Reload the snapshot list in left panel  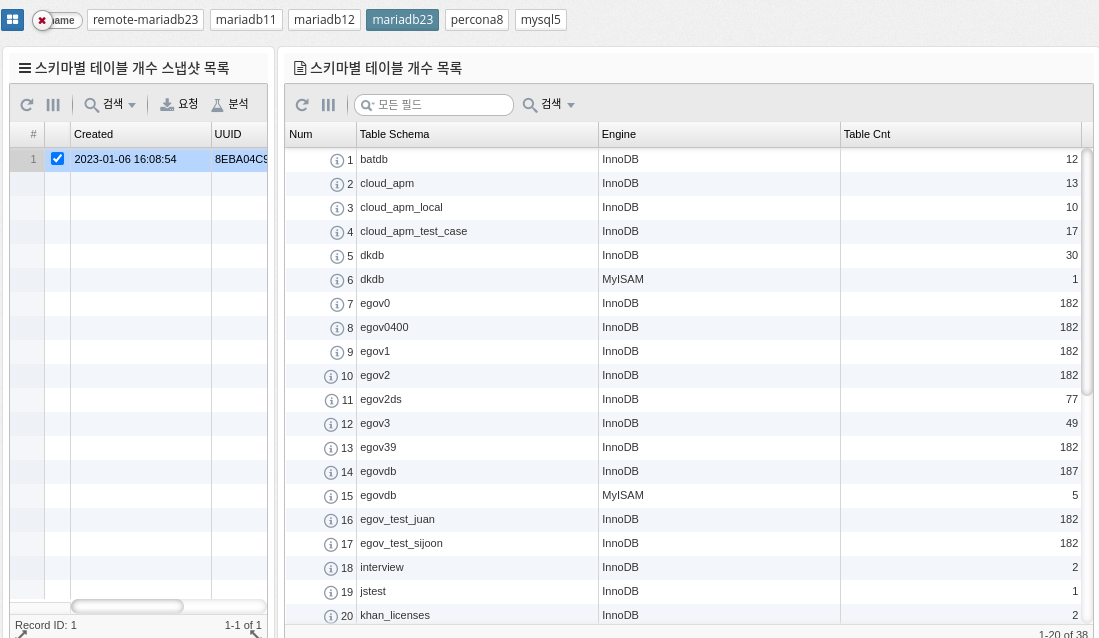27,104
